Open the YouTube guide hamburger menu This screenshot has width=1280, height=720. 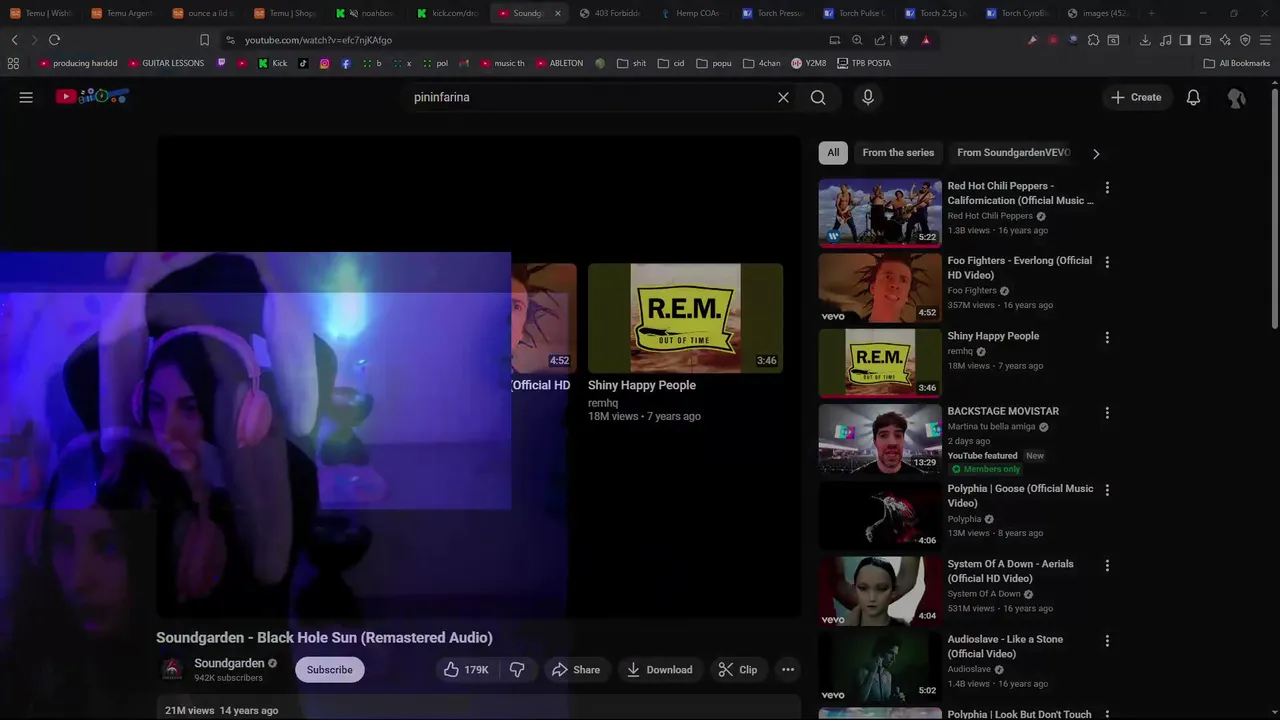(26, 97)
